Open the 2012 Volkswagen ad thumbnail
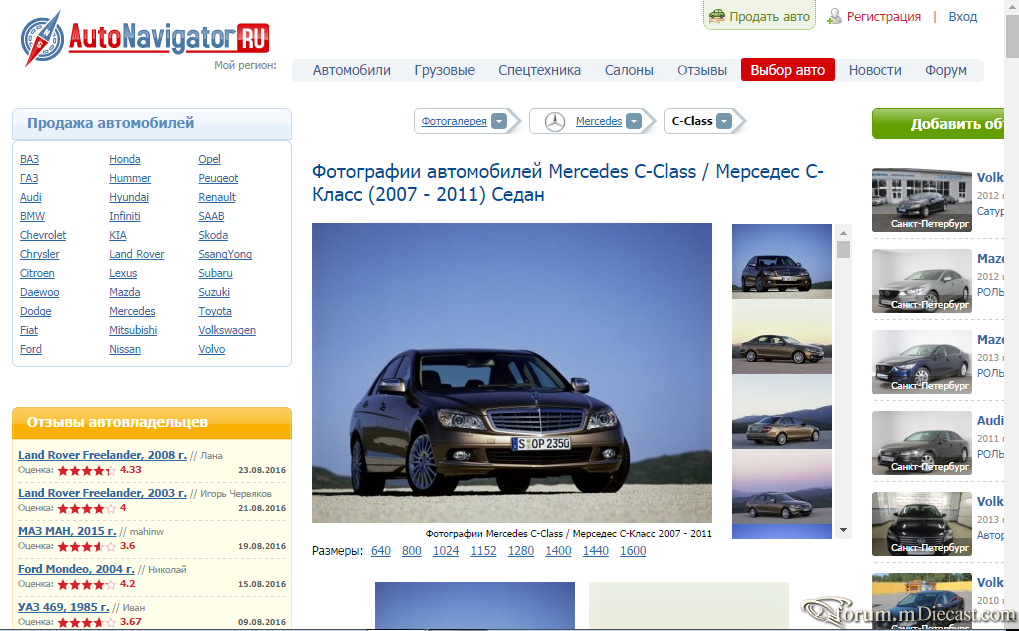The height and width of the screenshot is (631, 1019). click(922, 200)
